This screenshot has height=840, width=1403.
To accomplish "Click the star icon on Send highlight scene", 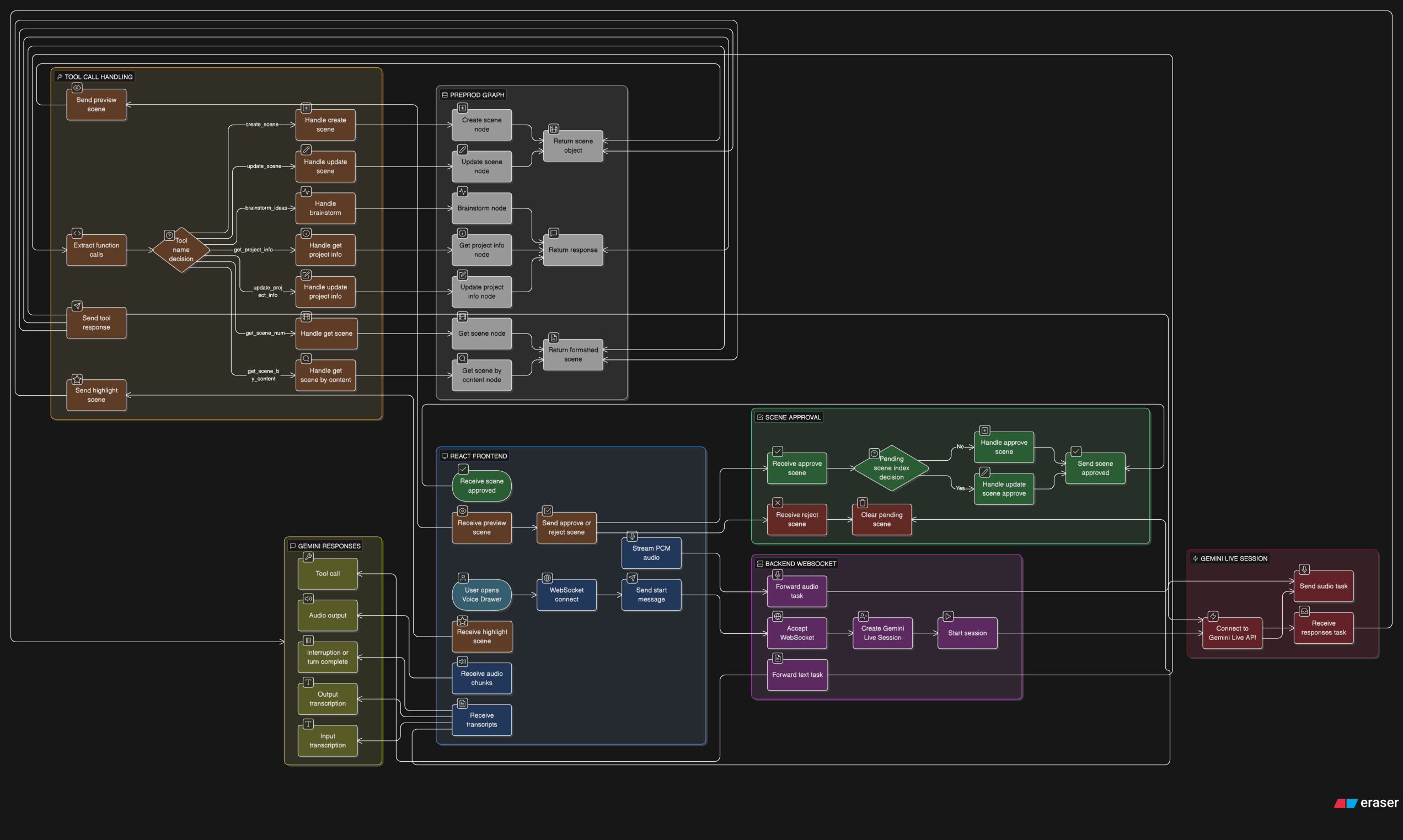I will point(77,379).
